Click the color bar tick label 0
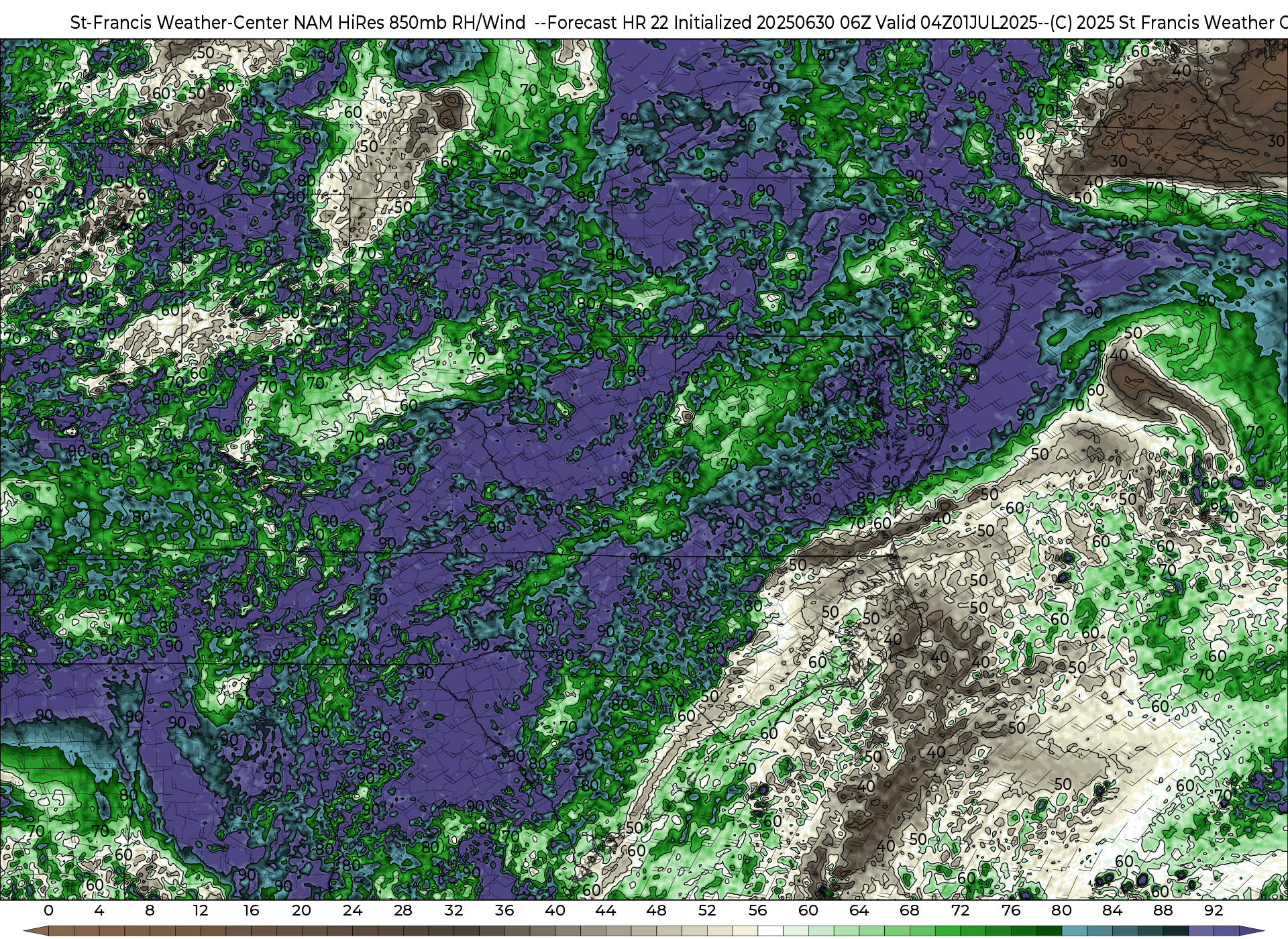 coord(48,911)
